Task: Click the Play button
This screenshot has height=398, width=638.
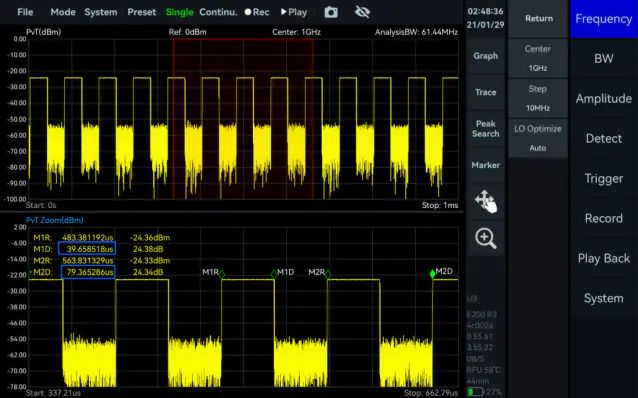Action: coord(294,12)
